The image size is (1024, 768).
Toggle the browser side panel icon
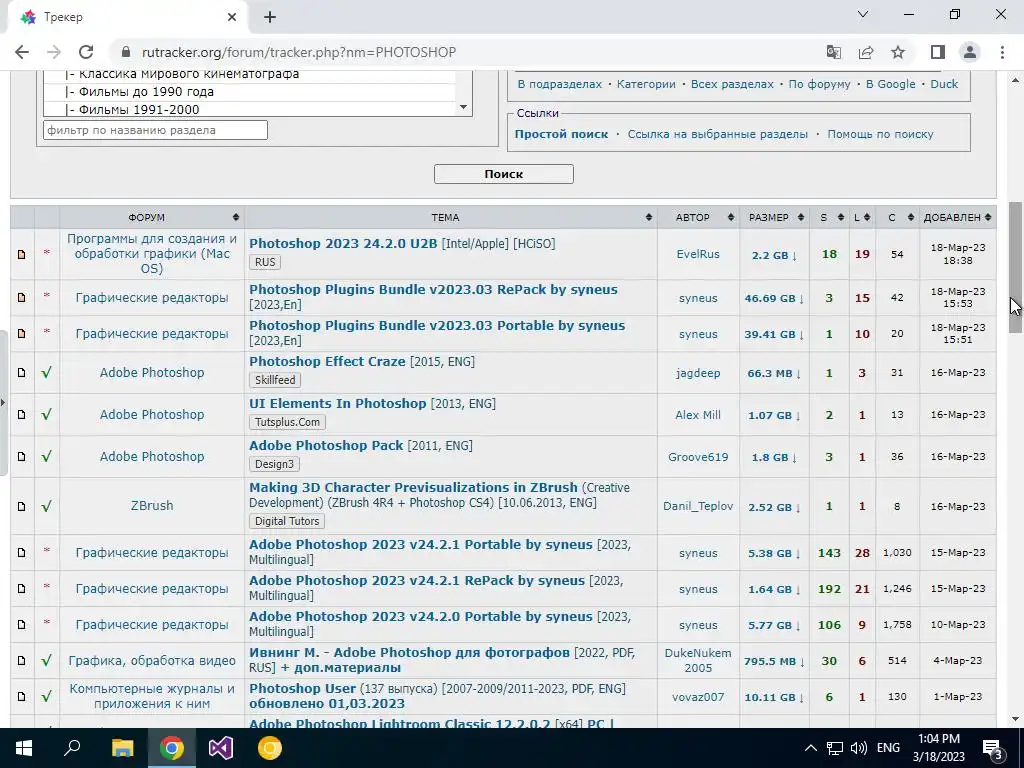(x=938, y=52)
